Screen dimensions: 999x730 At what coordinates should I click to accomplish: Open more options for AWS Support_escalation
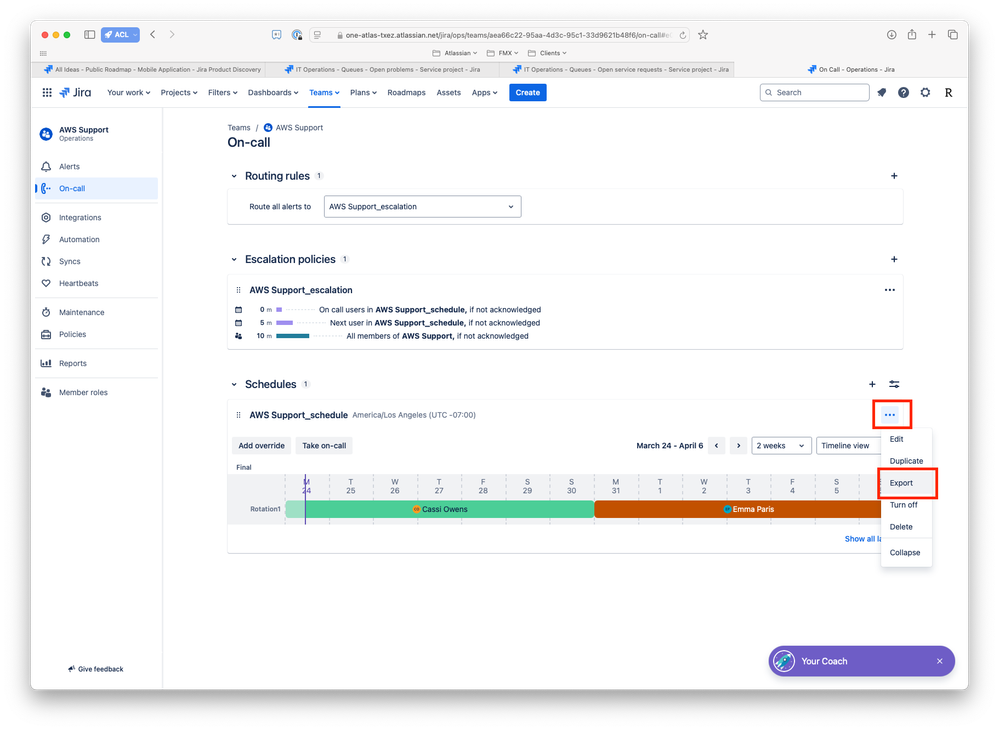tap(889, 290)
